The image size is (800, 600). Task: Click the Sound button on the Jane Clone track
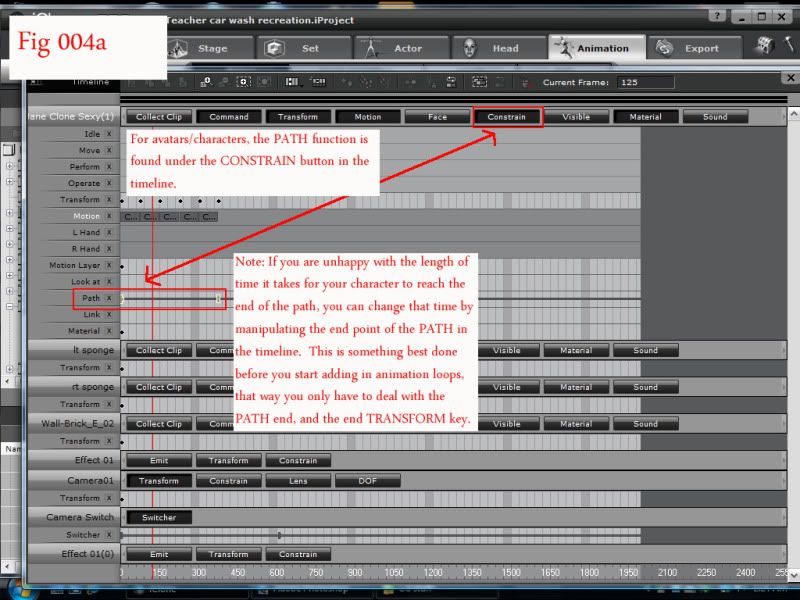(x=715, y=117)
